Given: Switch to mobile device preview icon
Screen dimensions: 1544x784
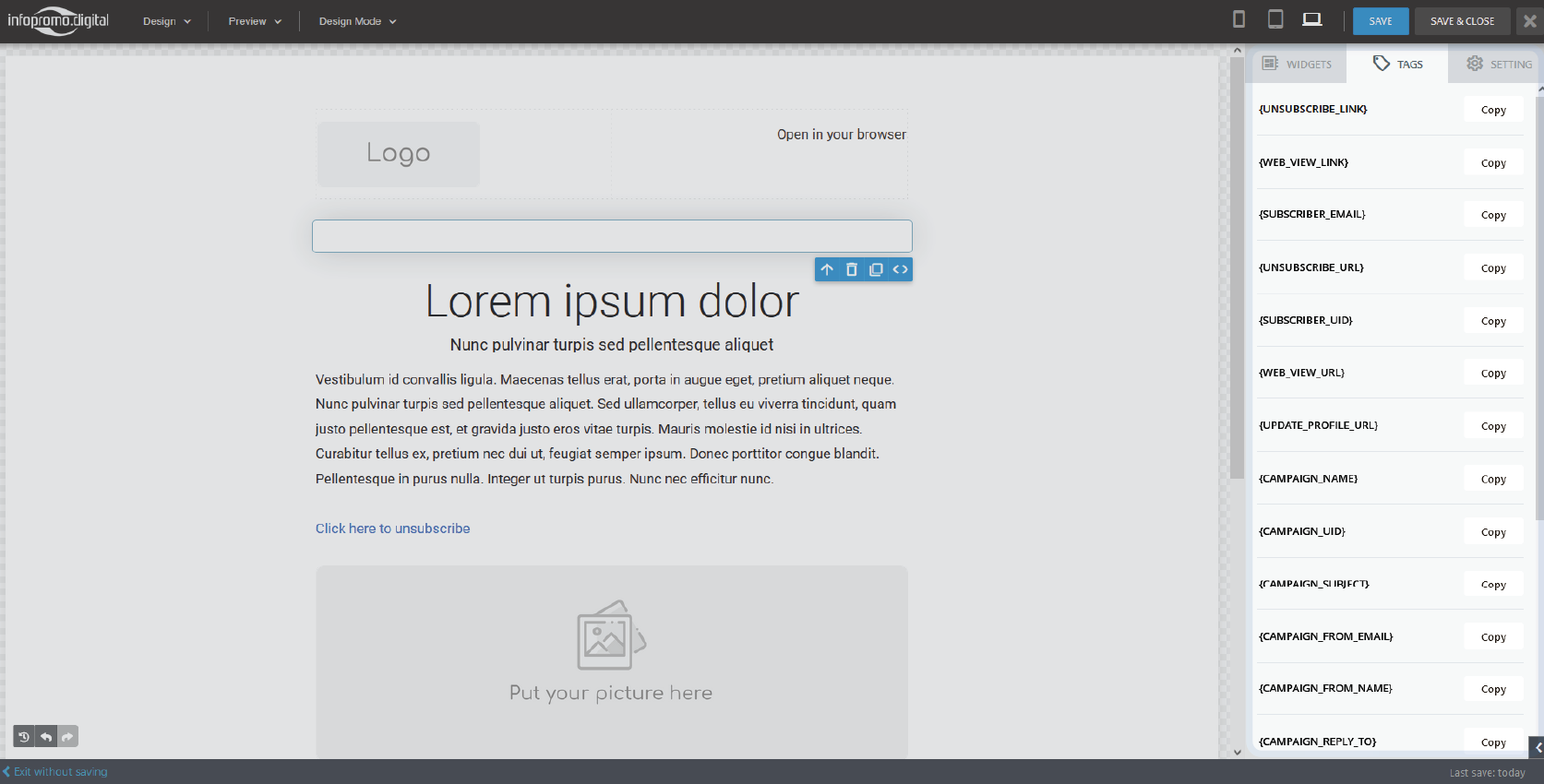Looking at the screenshot, I should pos(1239,19).
